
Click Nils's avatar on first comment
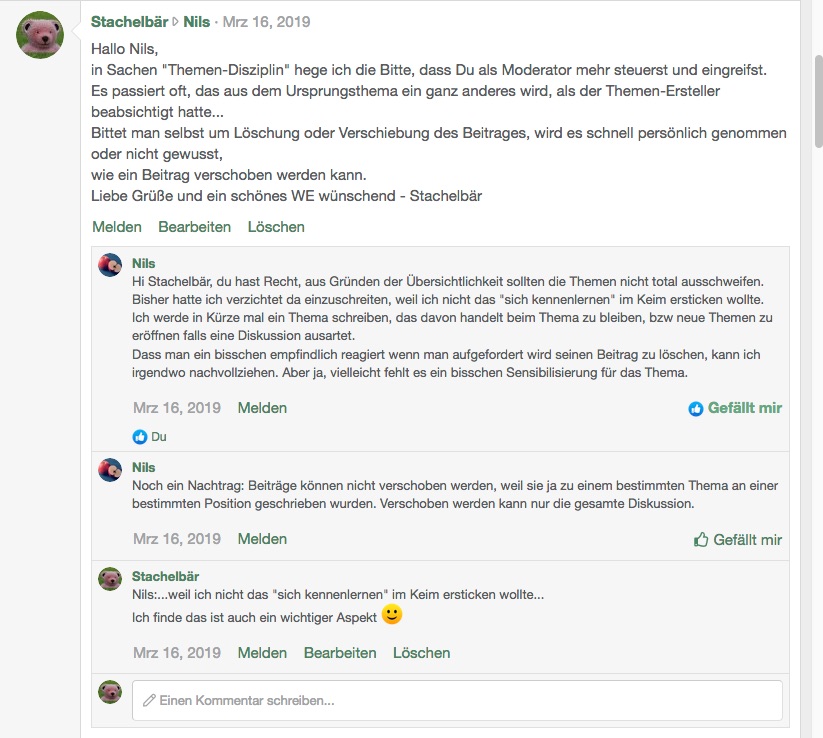110,265
